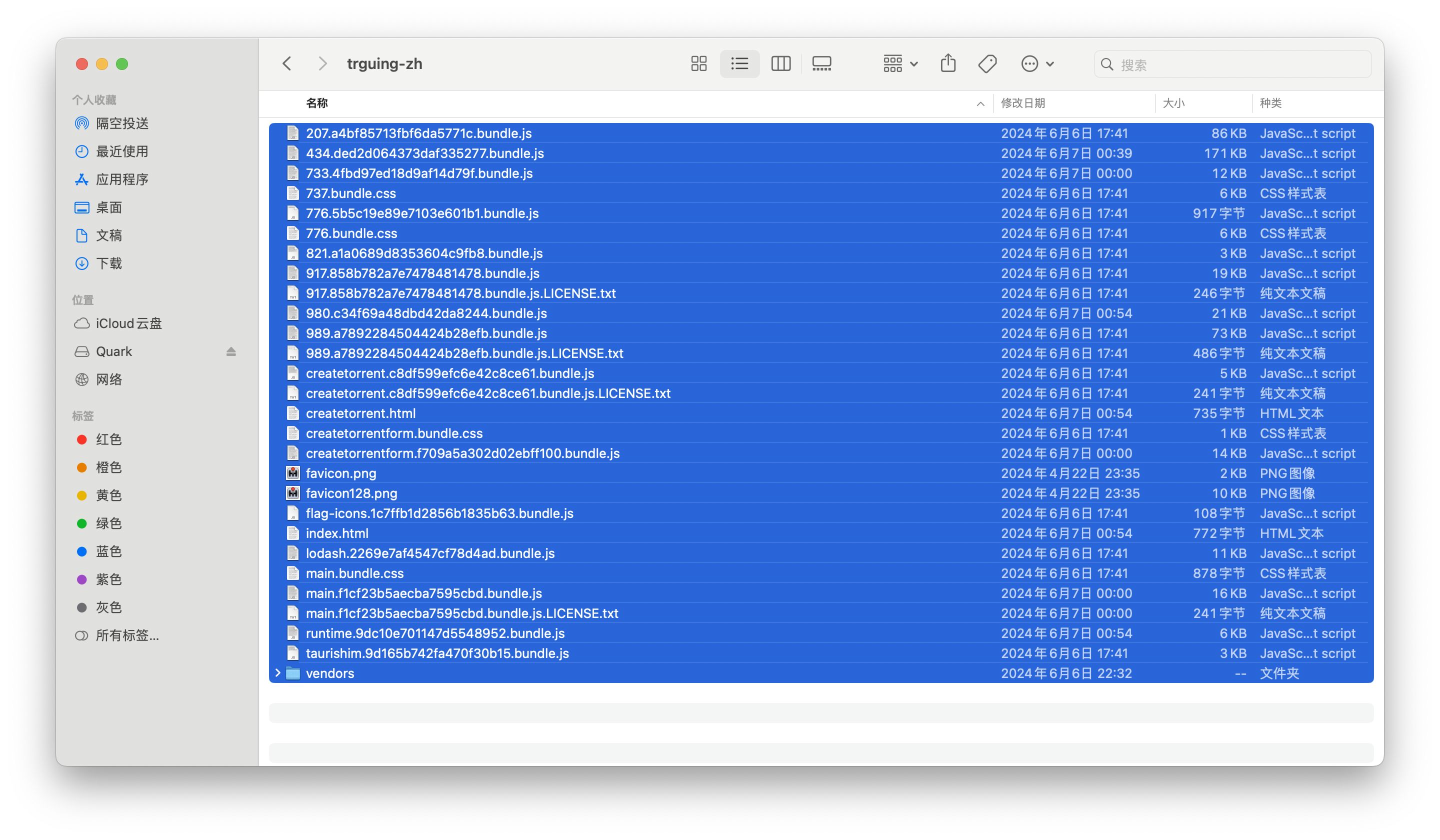Toggle sort order arrow in name column
1440x840 pixels.
point(980,103)
